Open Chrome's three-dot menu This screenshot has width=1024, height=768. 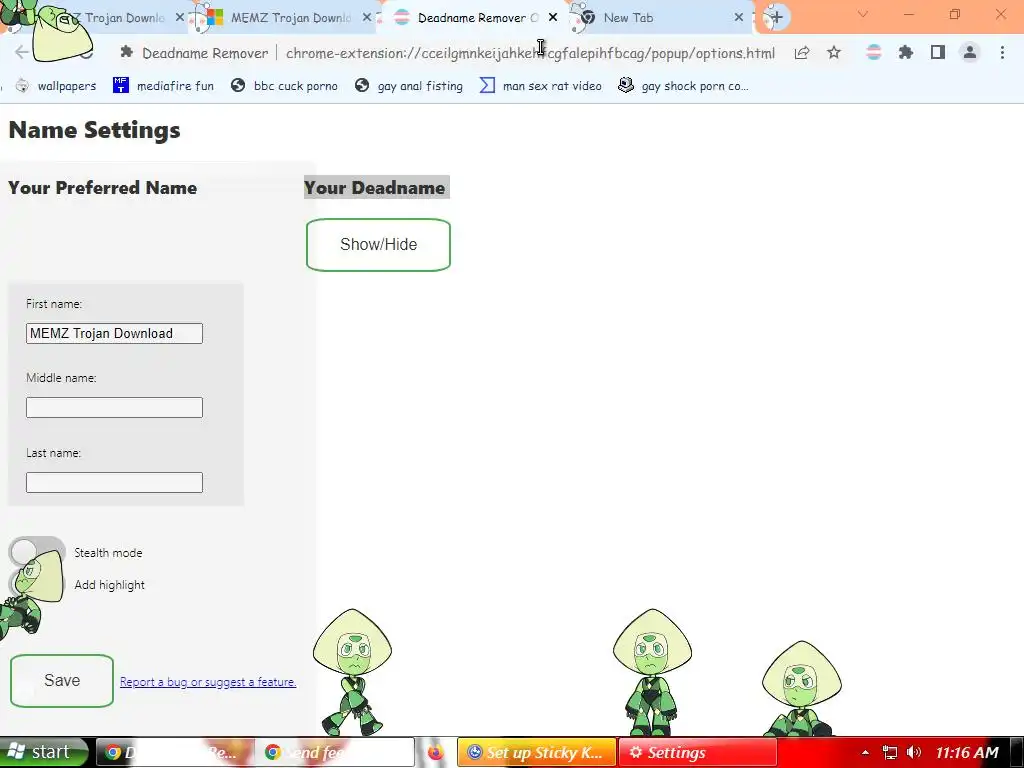pos(1002,52)
